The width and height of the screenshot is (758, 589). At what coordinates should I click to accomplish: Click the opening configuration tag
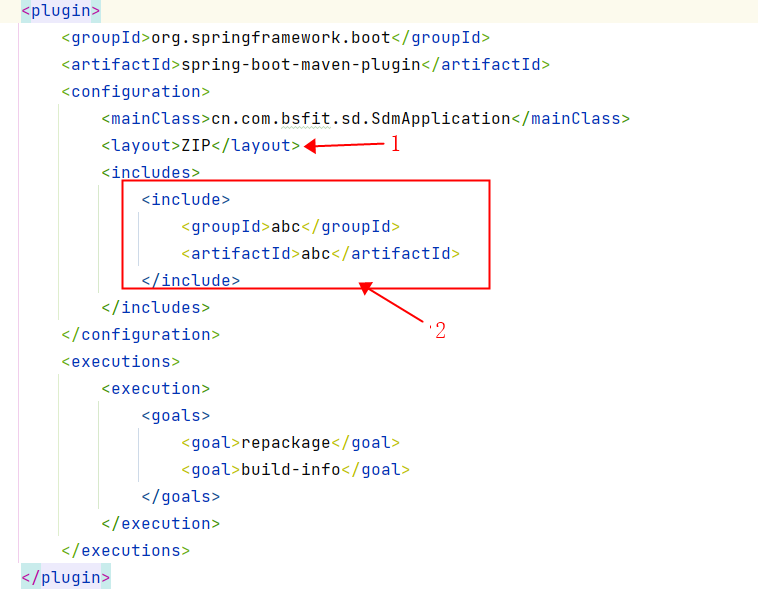pos(136,91)
